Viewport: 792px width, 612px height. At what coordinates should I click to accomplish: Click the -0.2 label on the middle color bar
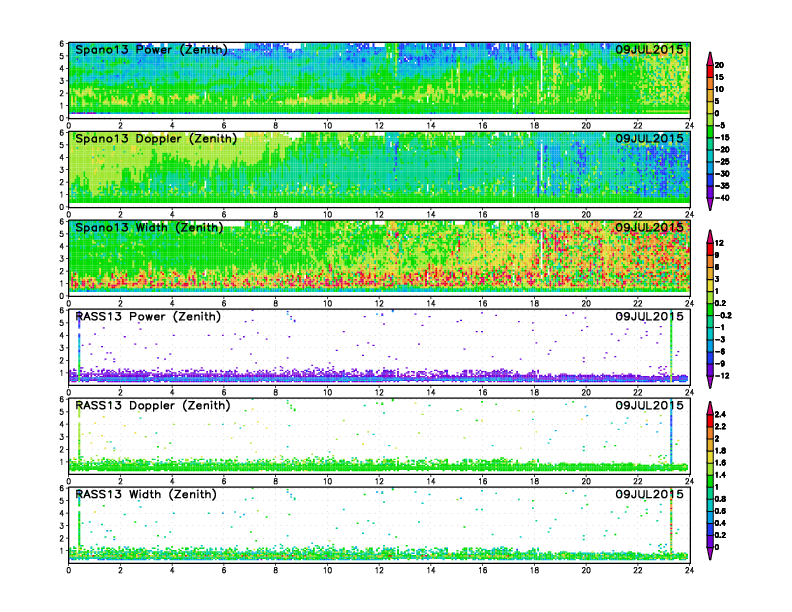pyautogui.click(x=723, y=315)
